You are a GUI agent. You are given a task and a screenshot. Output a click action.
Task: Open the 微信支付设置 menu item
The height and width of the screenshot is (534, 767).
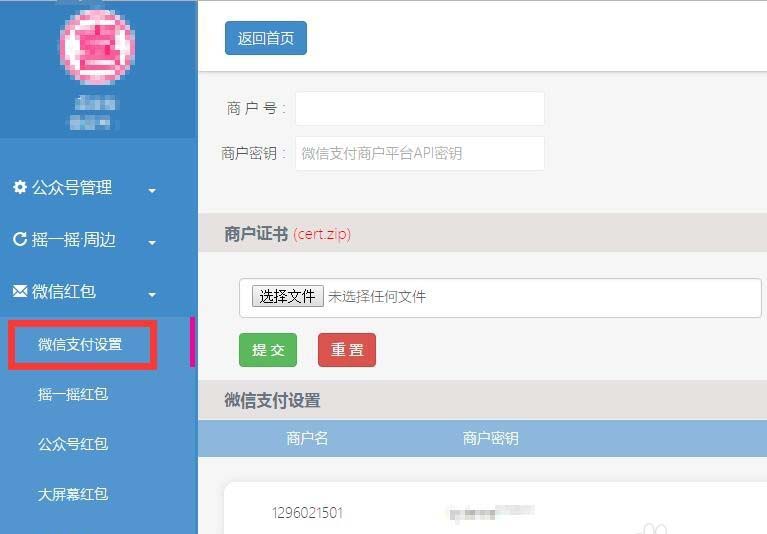80,344
